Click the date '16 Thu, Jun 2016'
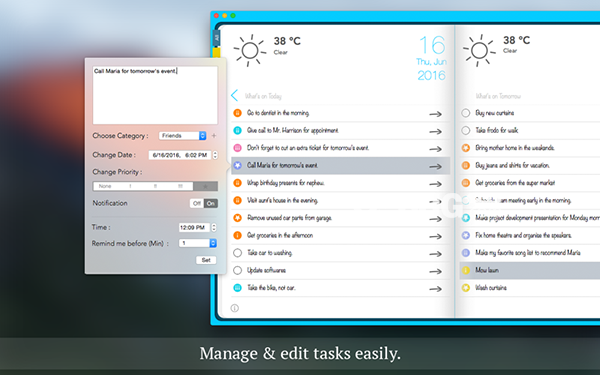Image resolution: width=600 pixels, height=375 pixels. coord(432,59)
